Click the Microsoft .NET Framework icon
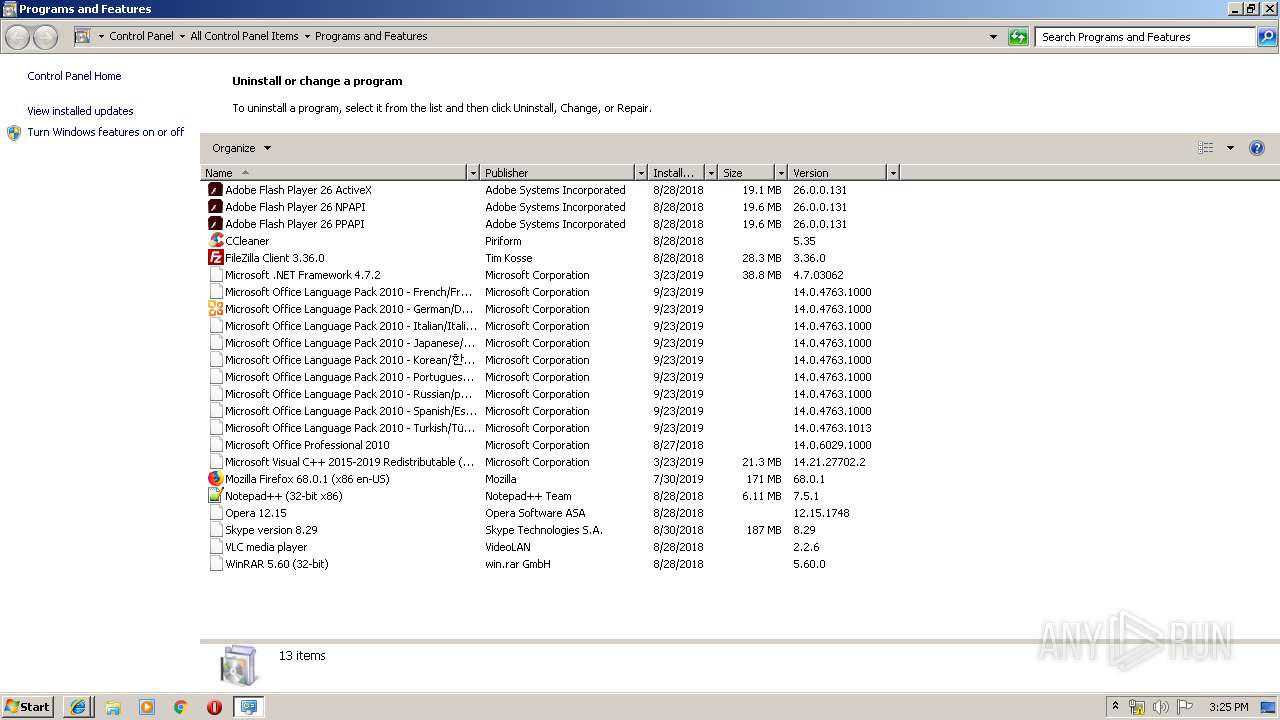Viewport: 1280px width, 720px height. click(215, 275)
